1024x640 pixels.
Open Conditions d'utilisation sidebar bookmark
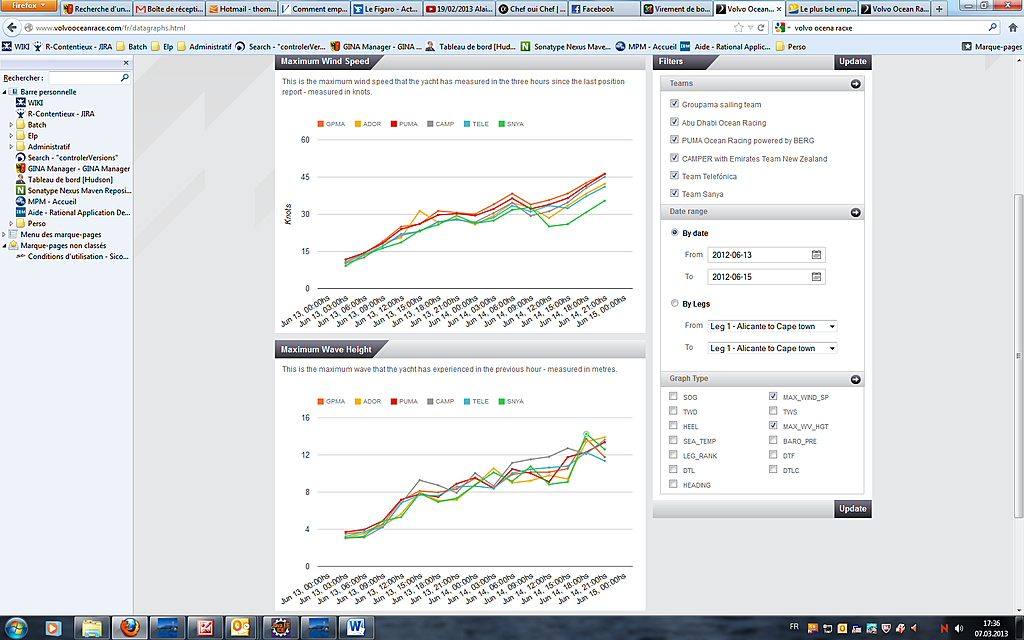pos(72,257)
